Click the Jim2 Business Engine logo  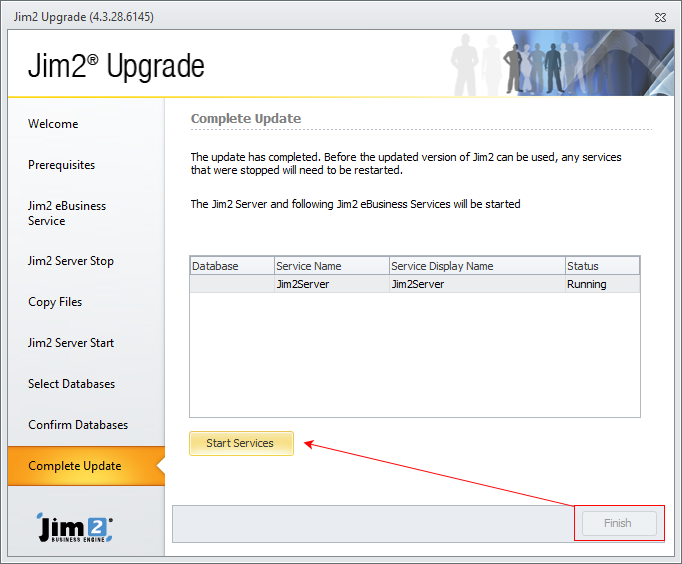coord(75,527)
